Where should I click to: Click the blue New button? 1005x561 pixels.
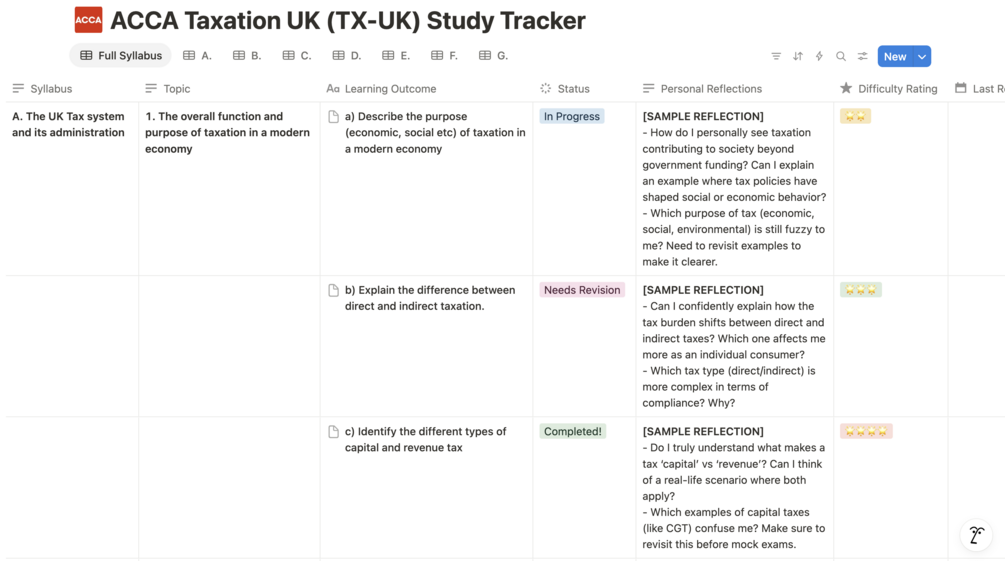[895, 57]
